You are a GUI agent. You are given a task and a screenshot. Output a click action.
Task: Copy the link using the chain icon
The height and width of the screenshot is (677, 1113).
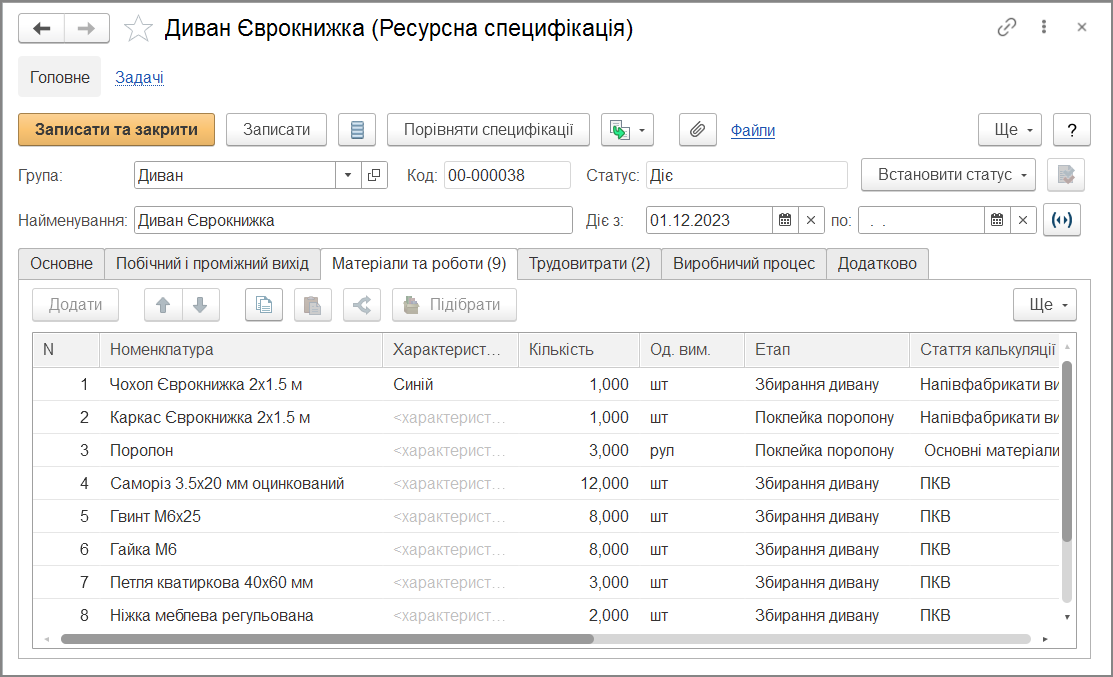[1006, 28]
